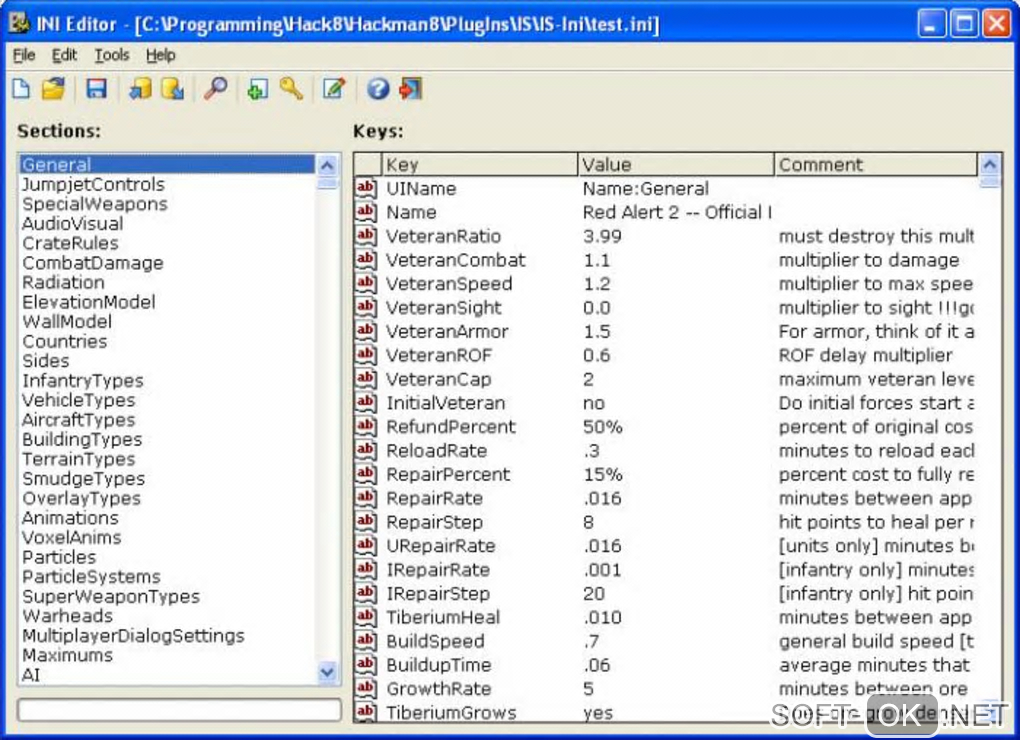Image resolution: width=1020 pixels, height=740 pixels.
Task: Click the yellow folder with down arrow icon
Action: point(172,88)
